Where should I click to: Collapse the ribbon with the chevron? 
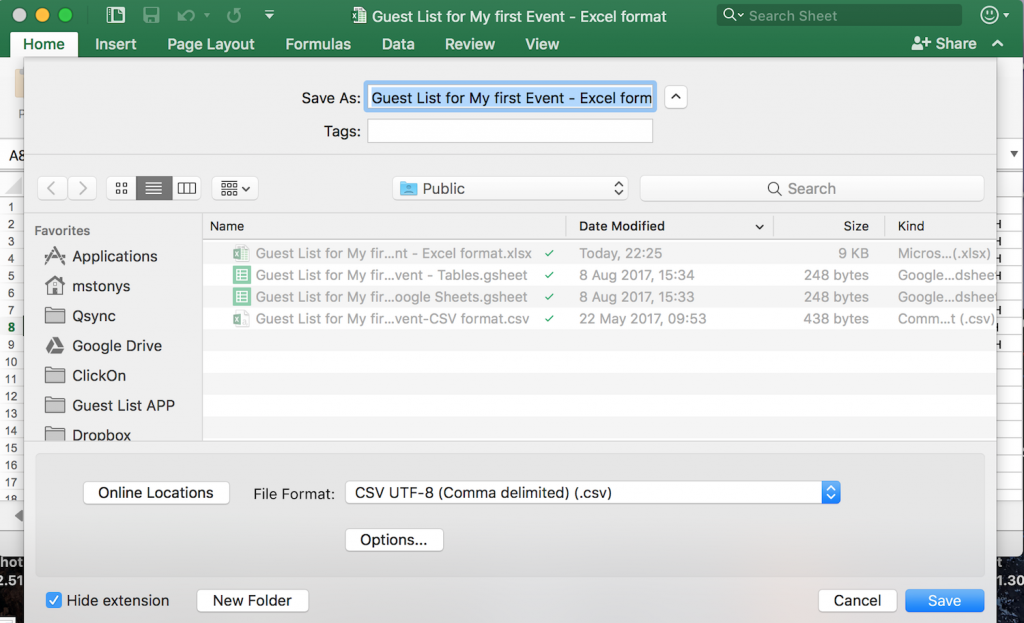point(997,43)
